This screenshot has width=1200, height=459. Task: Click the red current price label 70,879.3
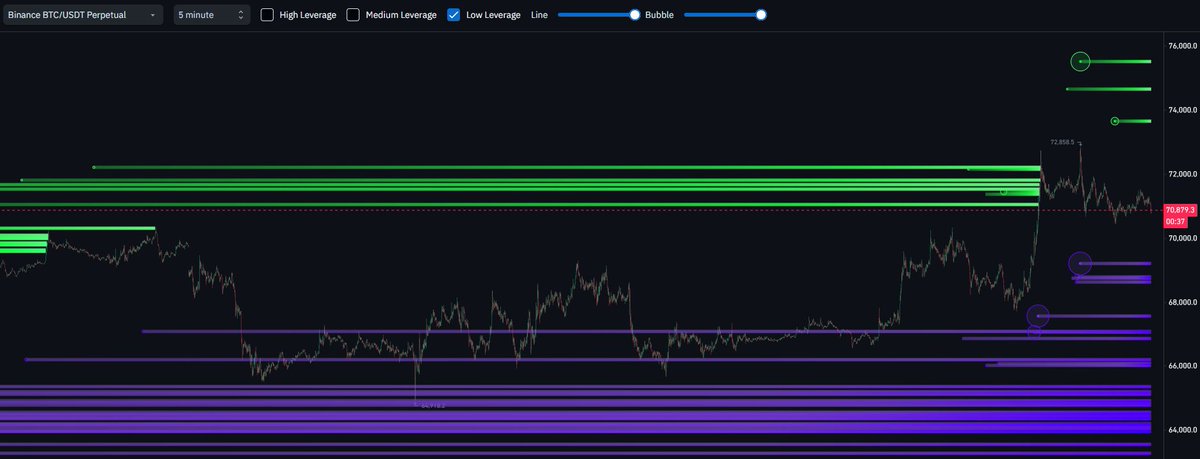(1182, 210)
